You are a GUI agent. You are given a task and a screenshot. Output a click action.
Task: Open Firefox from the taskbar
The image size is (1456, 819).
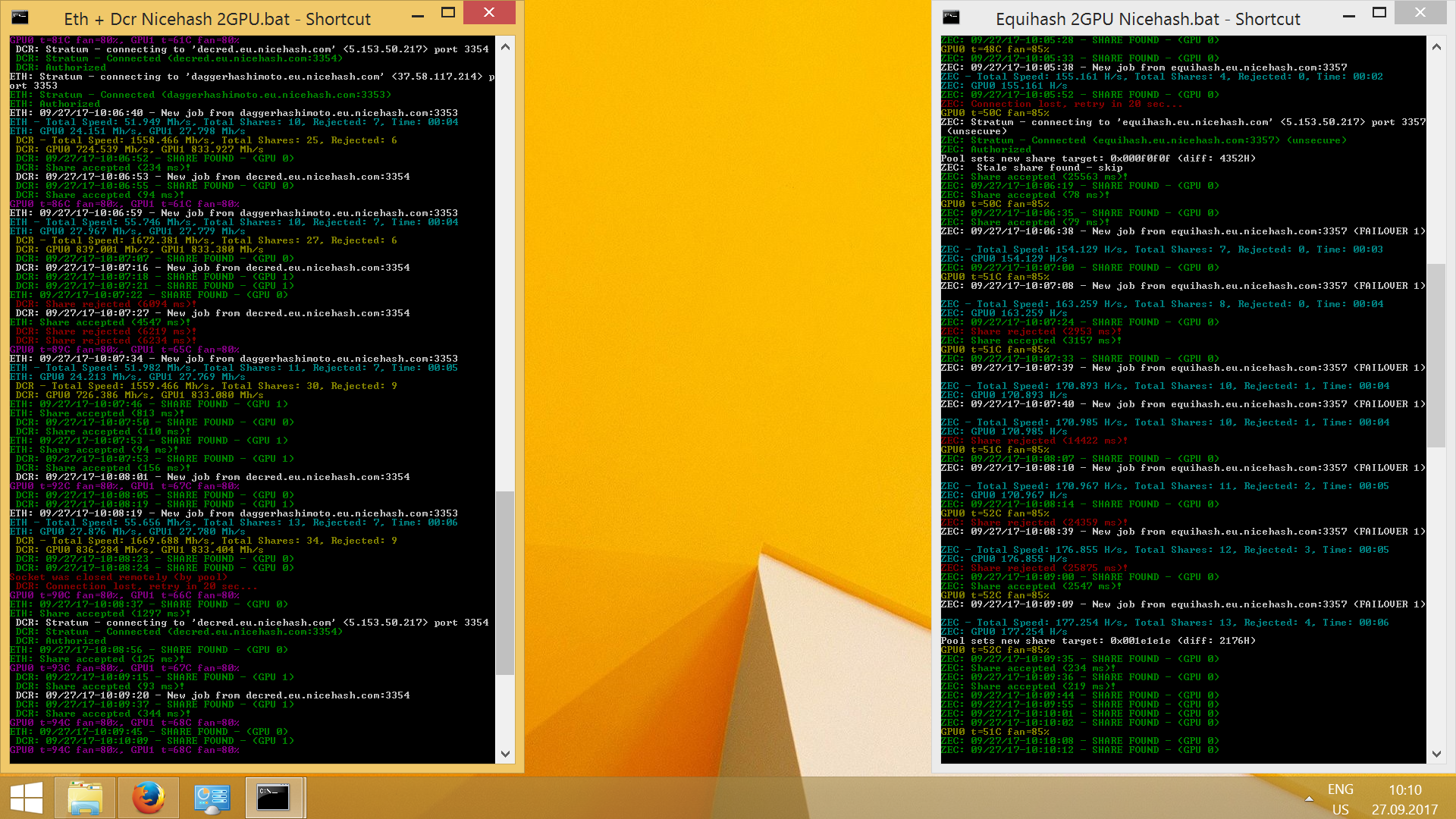(x=149, y=798)
